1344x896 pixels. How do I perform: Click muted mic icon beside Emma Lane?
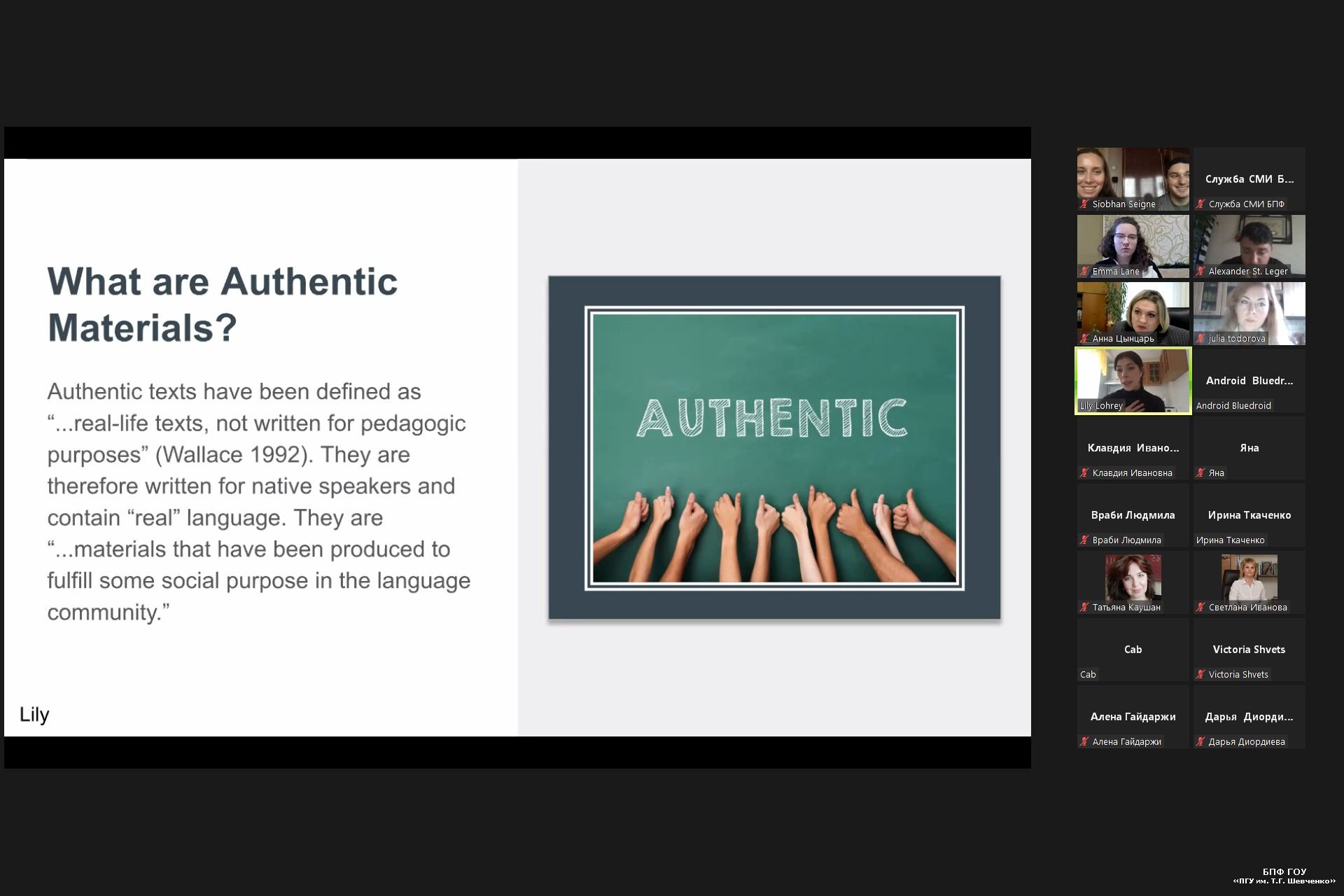pos(1084,272)
